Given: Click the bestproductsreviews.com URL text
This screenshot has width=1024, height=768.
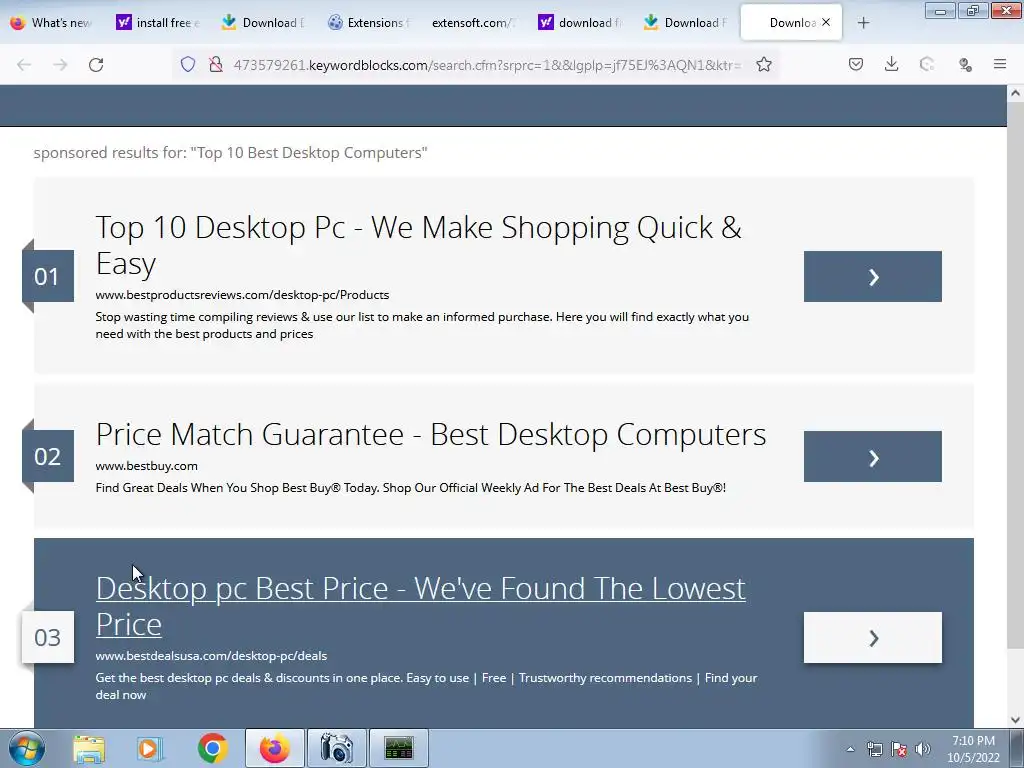Looking at the screenshot, I should click(242, 295).
